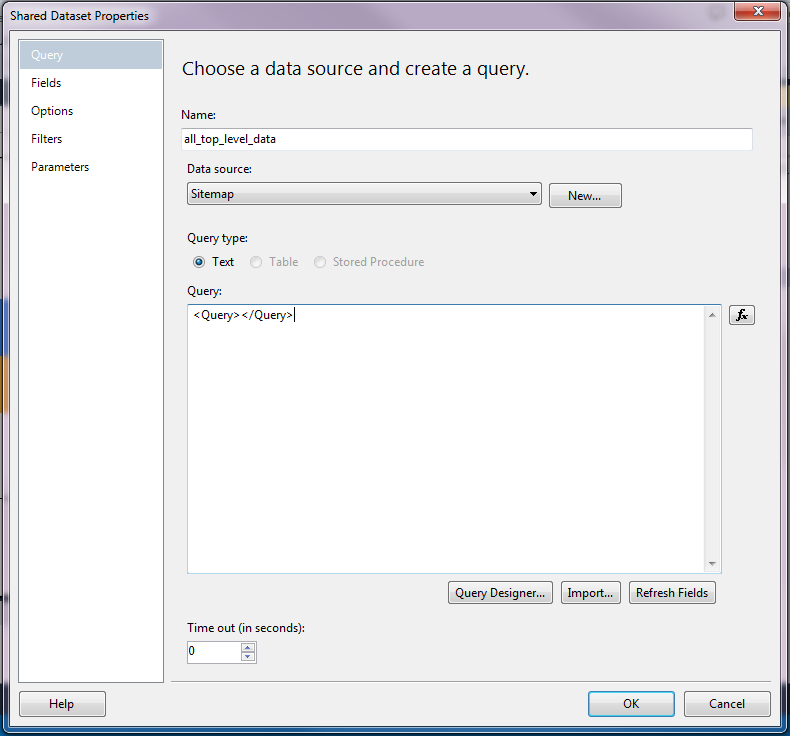The height and width of the screenshot is (736, 790).
Task: Select the Table query type option
Action: pyautogui.click(x=257, y=262)
